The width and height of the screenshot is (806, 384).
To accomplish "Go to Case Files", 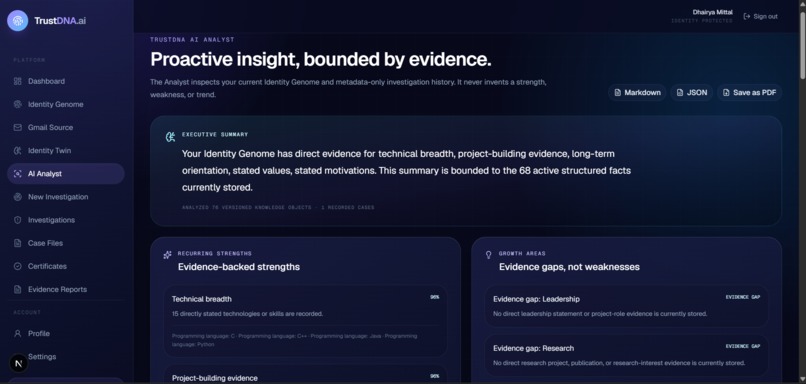I will 66,243.
